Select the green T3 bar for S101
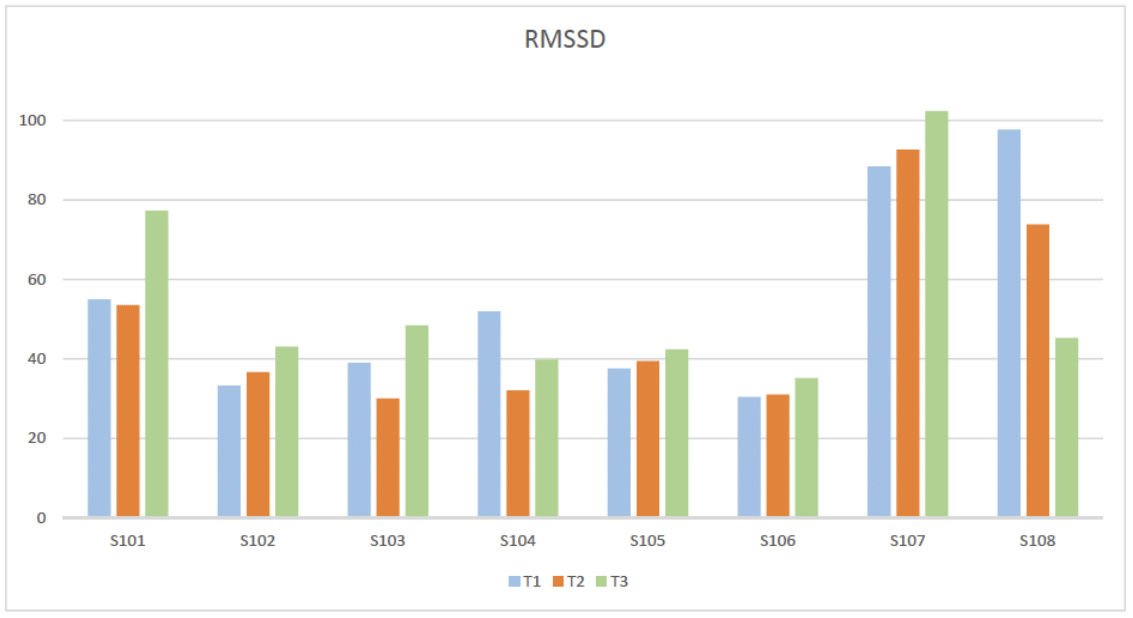This screenshot has height=618, width=1133. coord(157,364)
